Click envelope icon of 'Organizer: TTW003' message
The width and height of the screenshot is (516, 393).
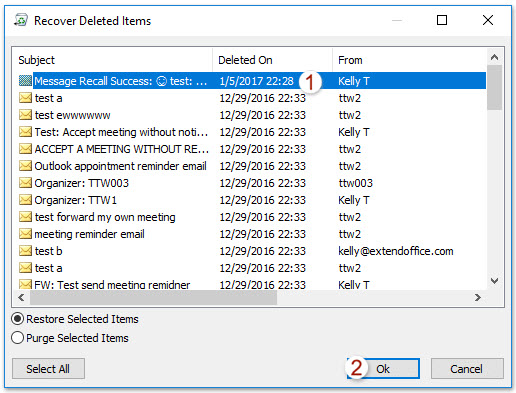[x=25, y=183]
